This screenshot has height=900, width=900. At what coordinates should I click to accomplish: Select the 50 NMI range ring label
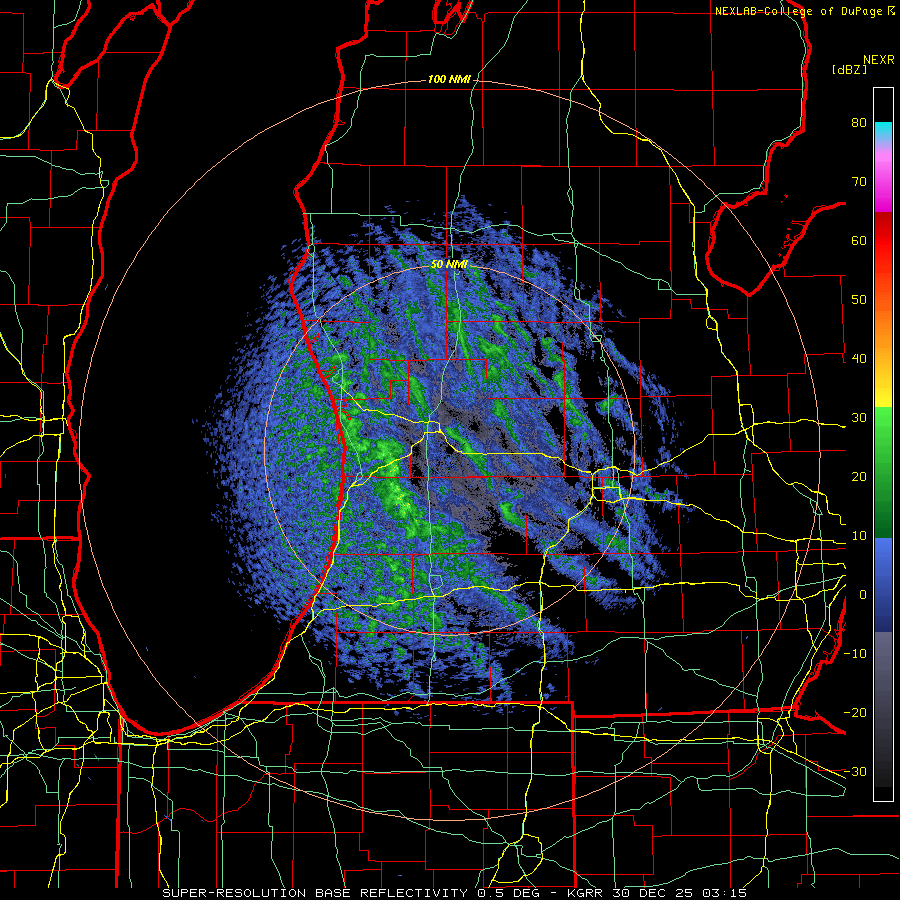449,264
